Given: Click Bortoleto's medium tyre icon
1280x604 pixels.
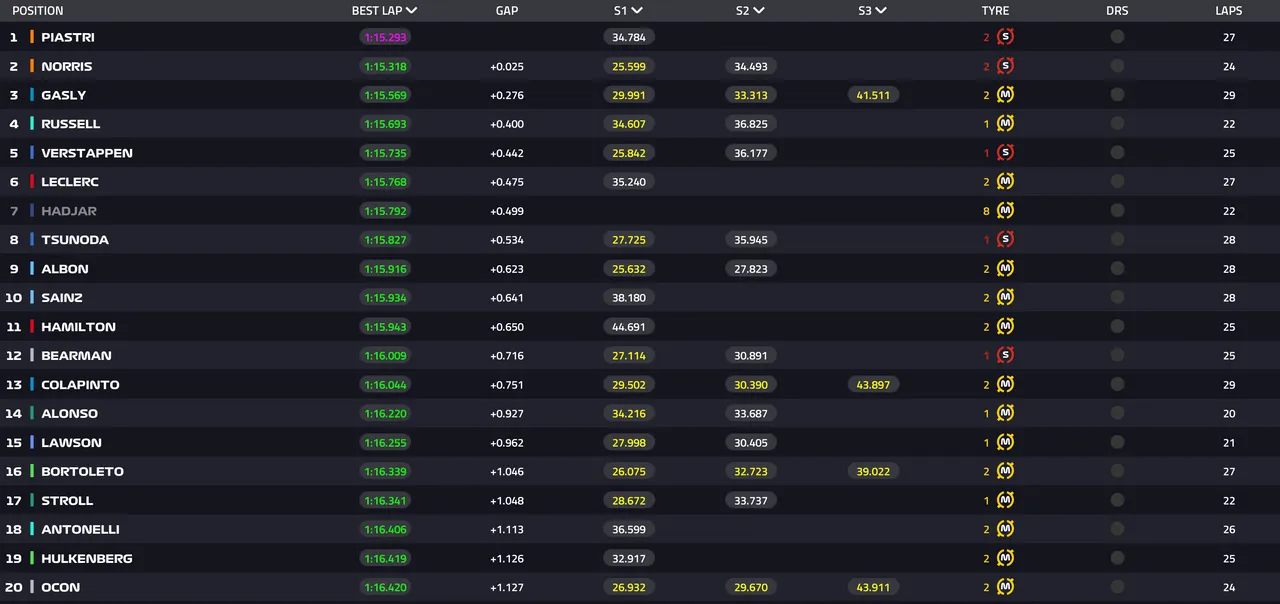Looking at the screenshot, I should coord(1005,471).
